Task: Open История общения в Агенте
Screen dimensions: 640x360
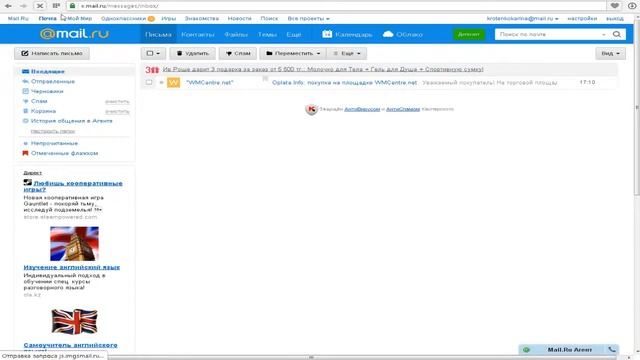Action: point(71,121)
